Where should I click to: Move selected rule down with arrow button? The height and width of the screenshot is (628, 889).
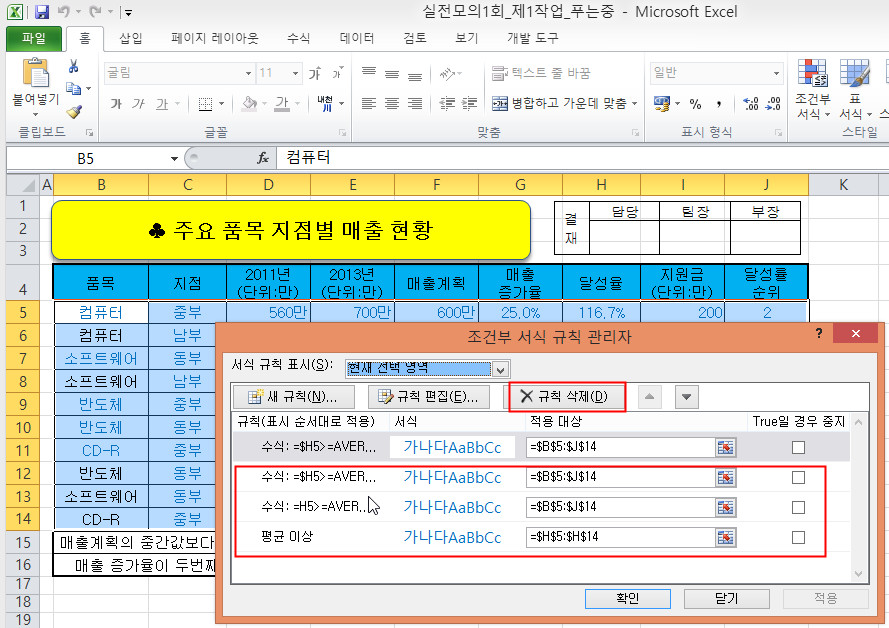(x=686, y=396)
